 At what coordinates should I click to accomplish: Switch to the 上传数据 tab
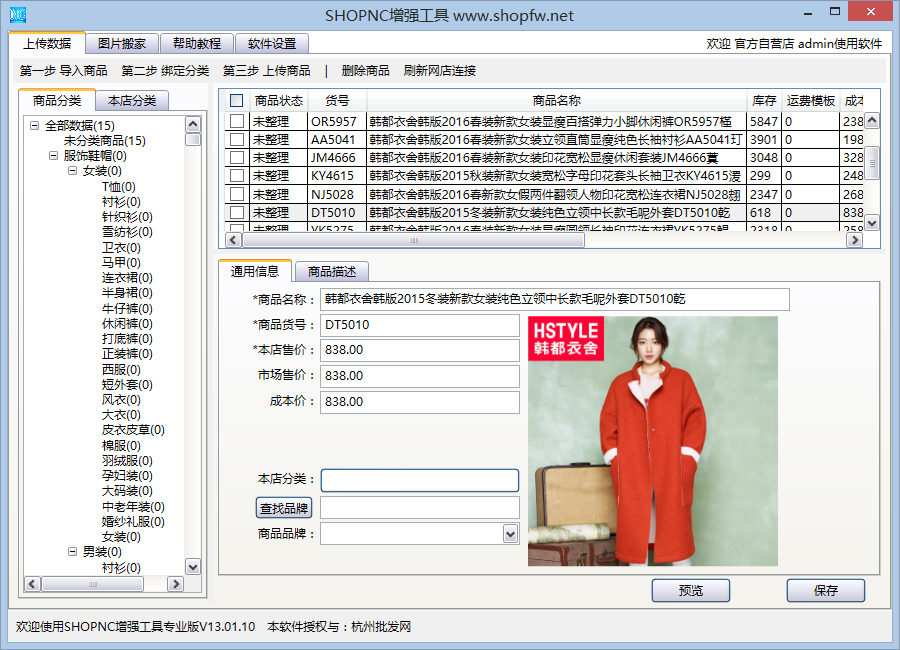47,43
